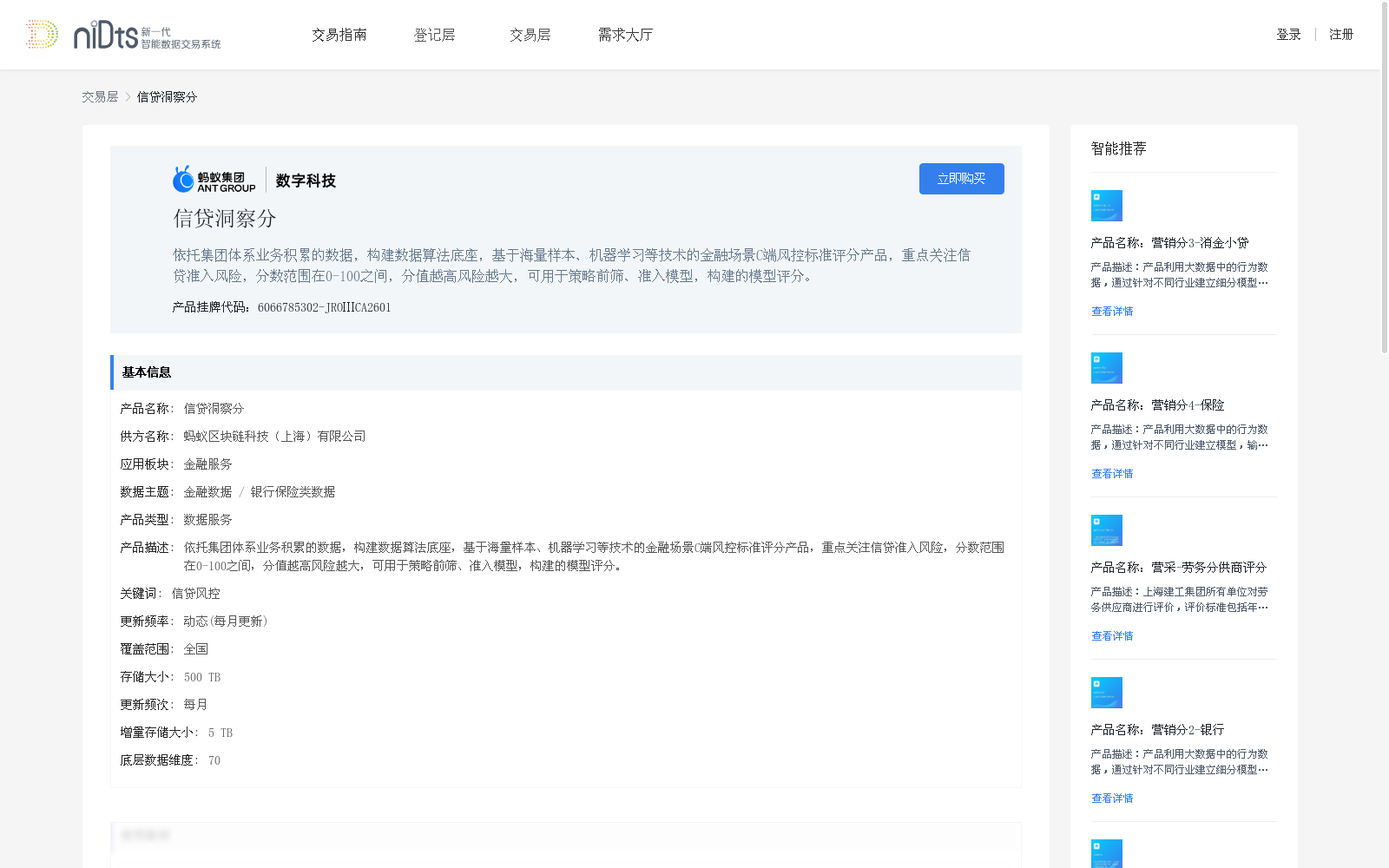Select product code 6066785302-JROIIICA2601
The image size is (1389, 868).
point(325,307)
